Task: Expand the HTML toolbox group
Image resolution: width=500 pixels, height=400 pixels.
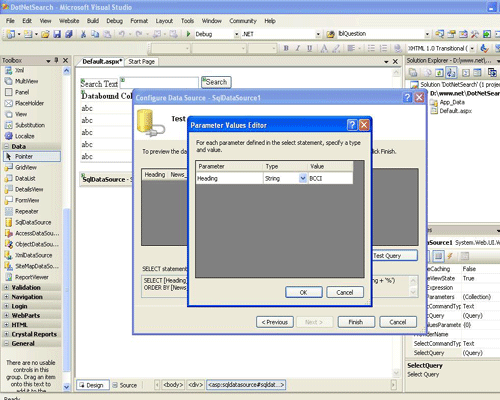Action: tap(6, 325)
